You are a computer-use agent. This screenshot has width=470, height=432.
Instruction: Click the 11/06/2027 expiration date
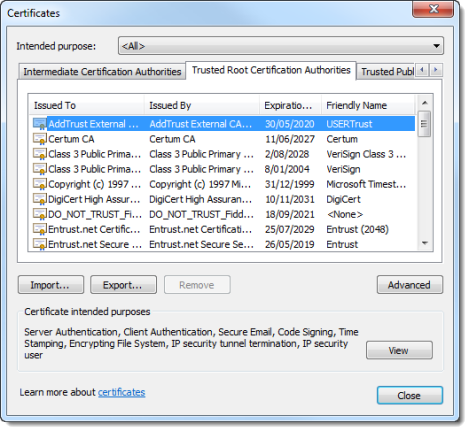pos(290,139)
